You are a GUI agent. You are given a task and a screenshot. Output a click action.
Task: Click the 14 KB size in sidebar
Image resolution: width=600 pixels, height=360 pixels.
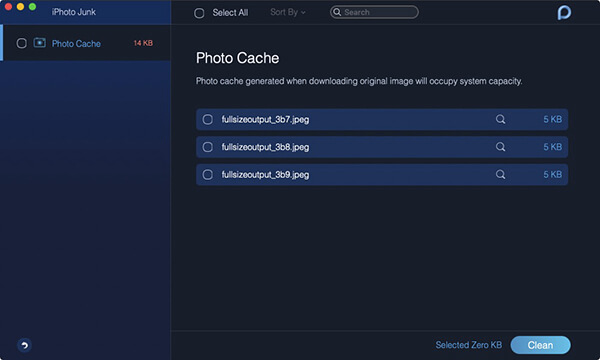tap(143, 43)
